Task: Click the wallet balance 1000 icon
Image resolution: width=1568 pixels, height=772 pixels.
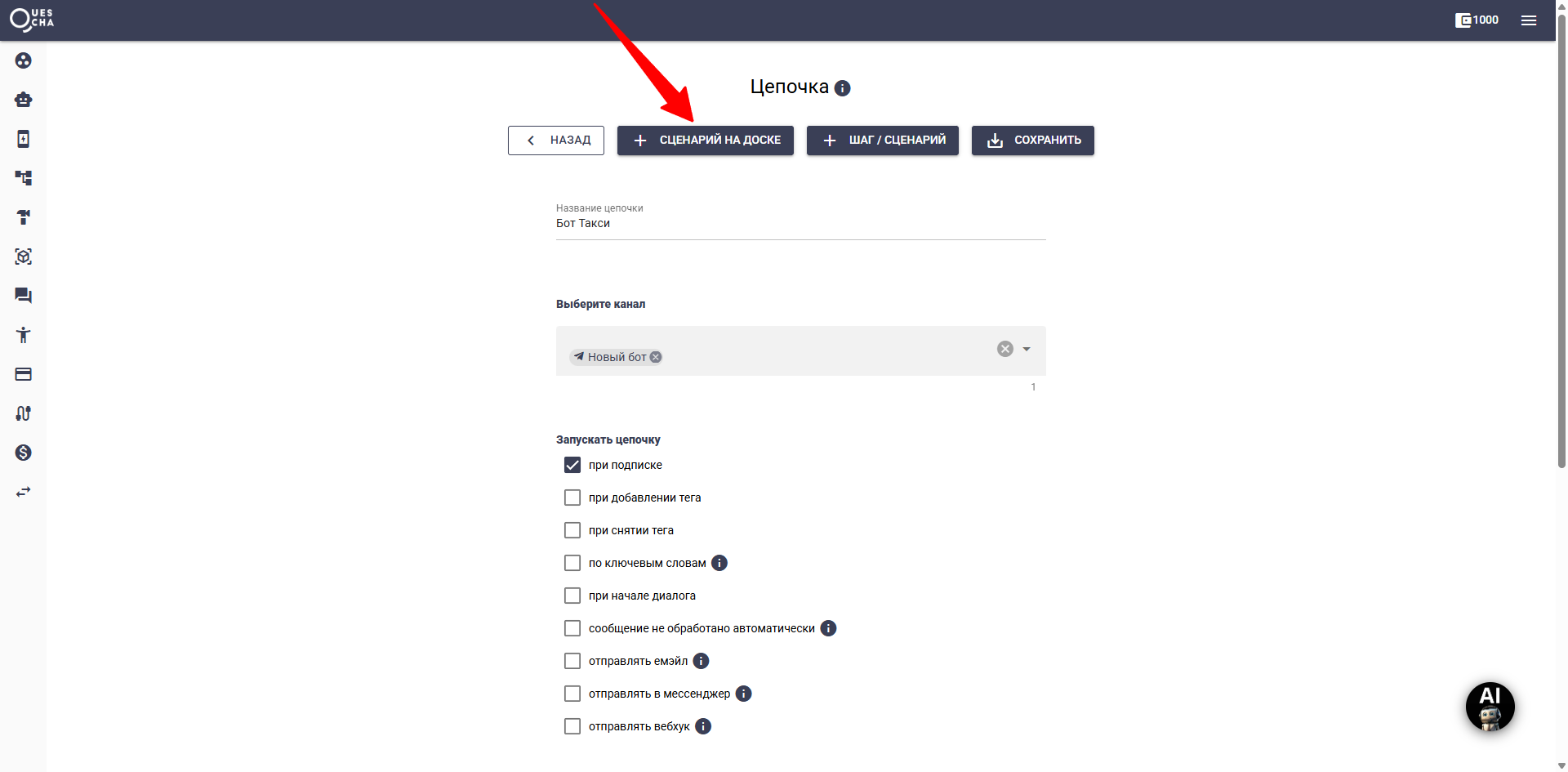Action: pyautogui.click(x=1477, y=20)
